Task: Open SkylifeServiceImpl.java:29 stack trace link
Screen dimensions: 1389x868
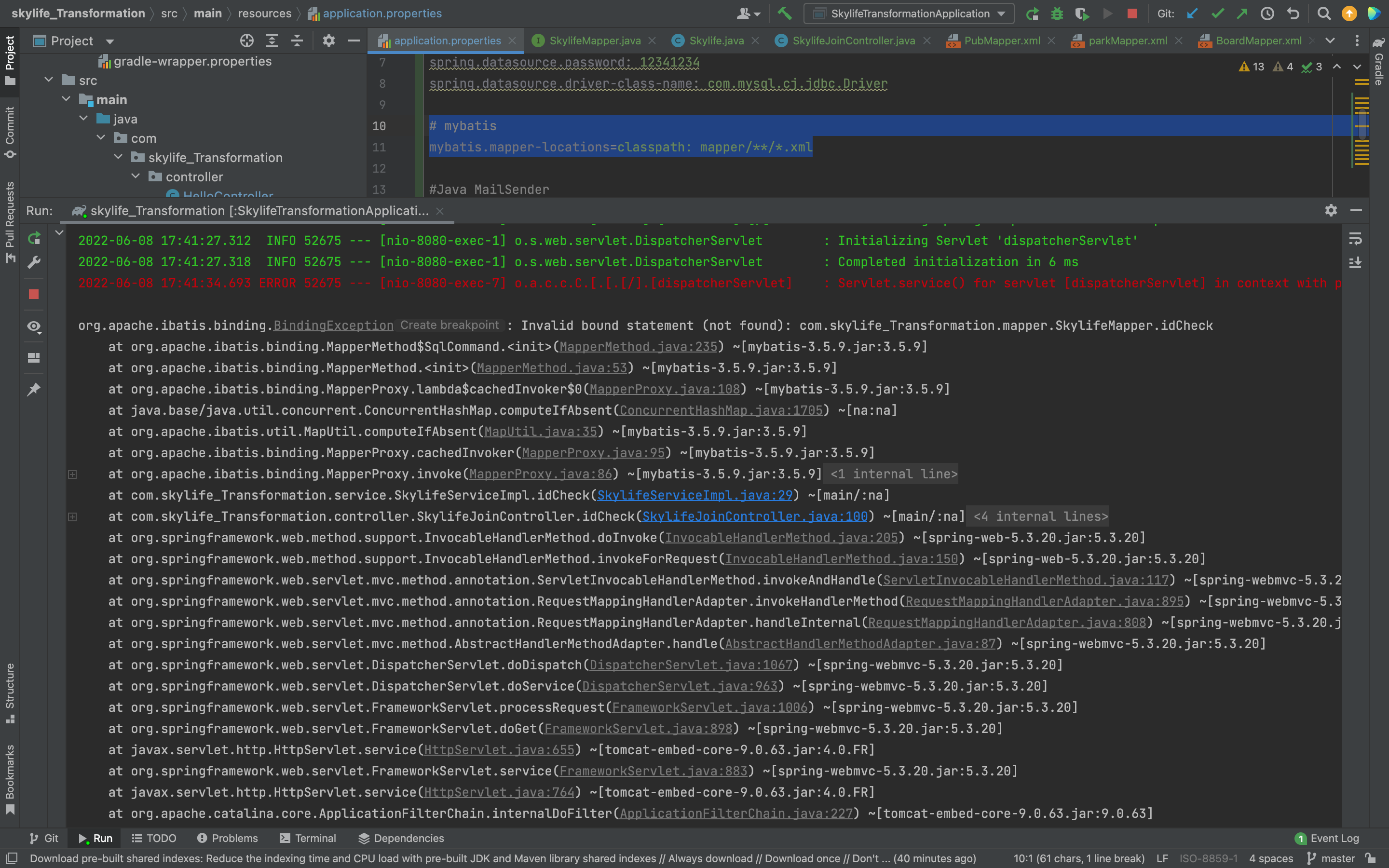Action: 694,495
